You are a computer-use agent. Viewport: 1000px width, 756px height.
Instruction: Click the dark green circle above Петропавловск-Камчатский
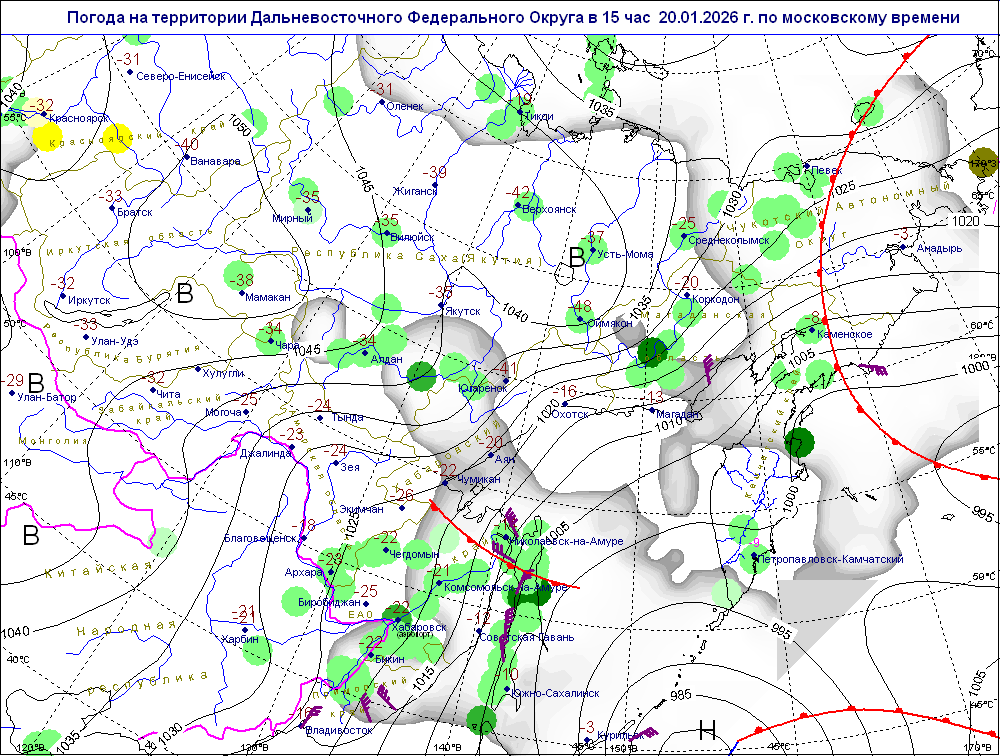point(800,441)
